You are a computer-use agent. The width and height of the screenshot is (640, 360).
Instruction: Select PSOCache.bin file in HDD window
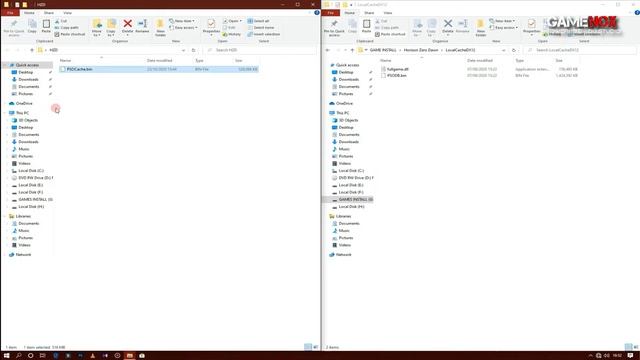[x=158, y=69]
